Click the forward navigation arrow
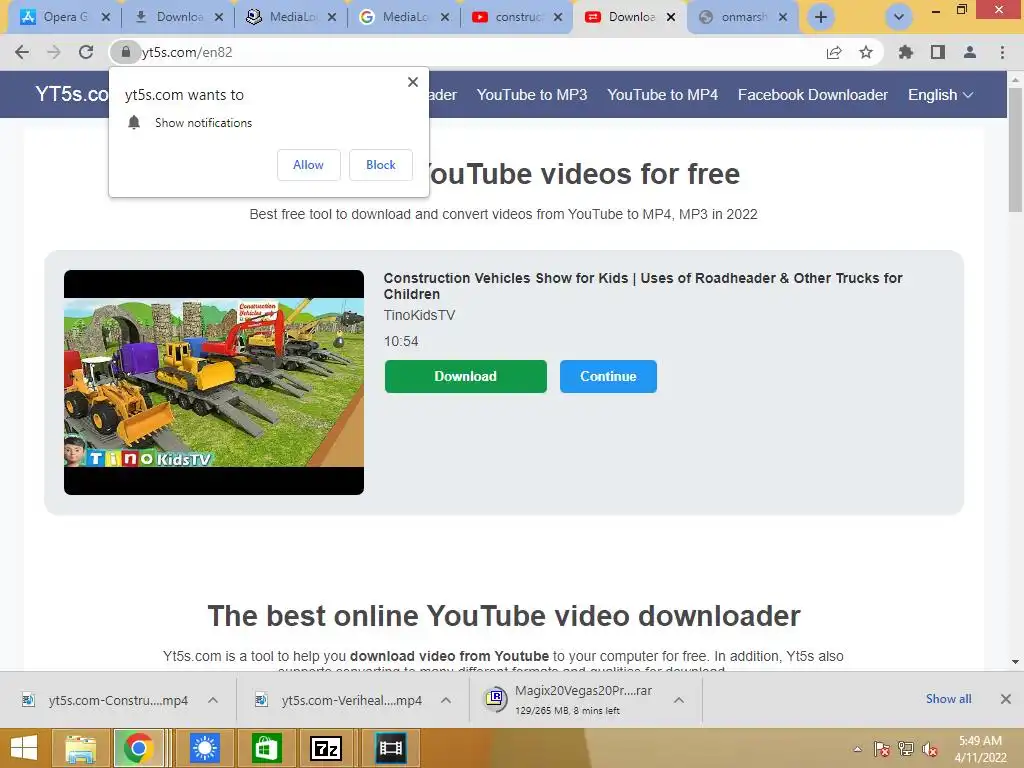 pos(54,52)
